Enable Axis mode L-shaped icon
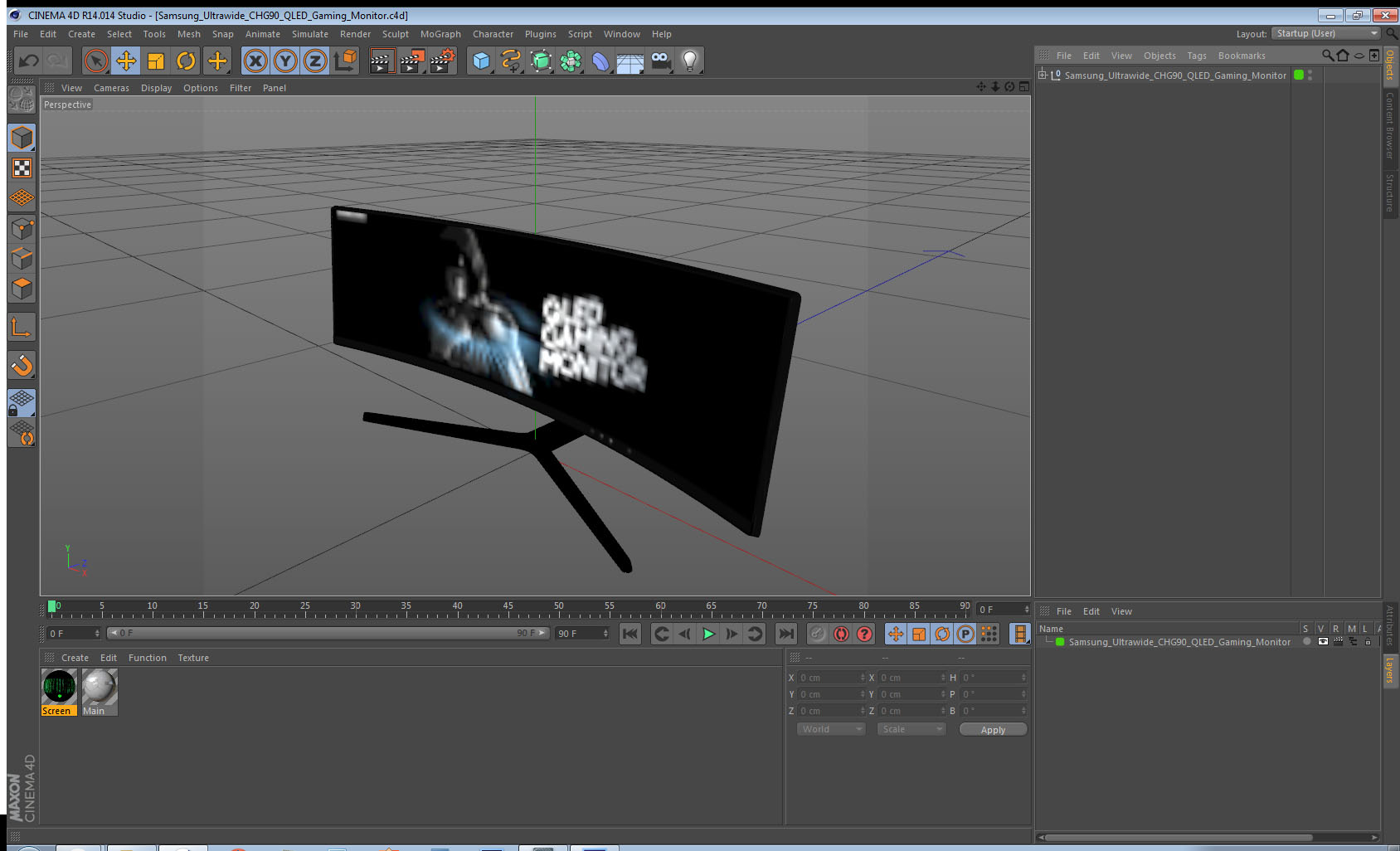Image resolution: width=1400 pixels, height=851 pixels. point(22,328)
